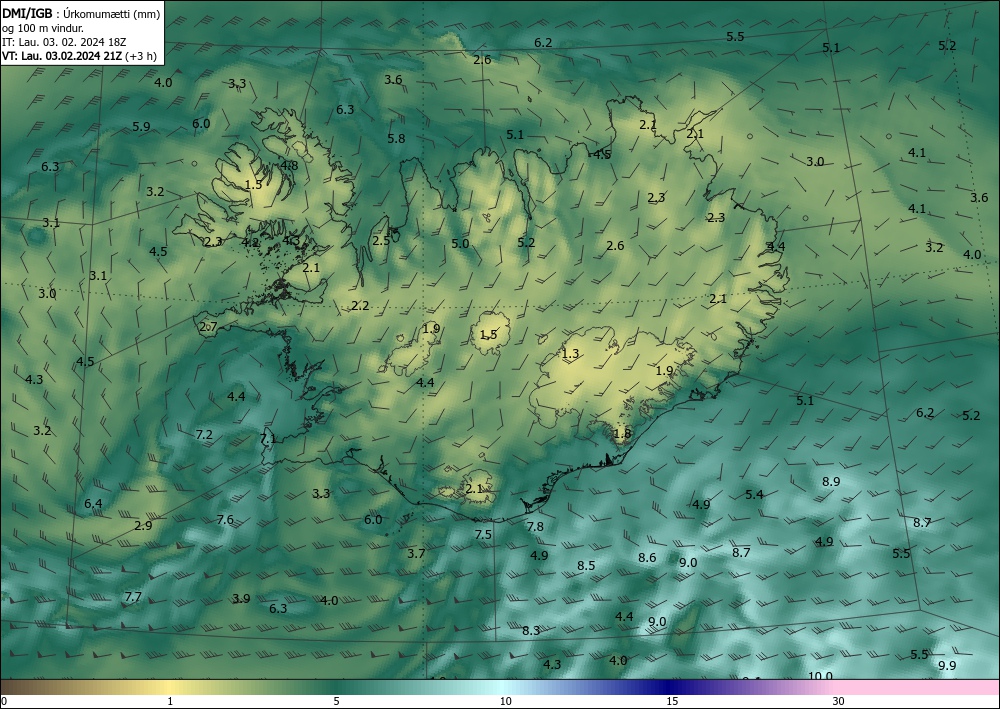Click the 7.5 value off the south coast
Screen dimensions: 1000x709
(x=483, y=534)
